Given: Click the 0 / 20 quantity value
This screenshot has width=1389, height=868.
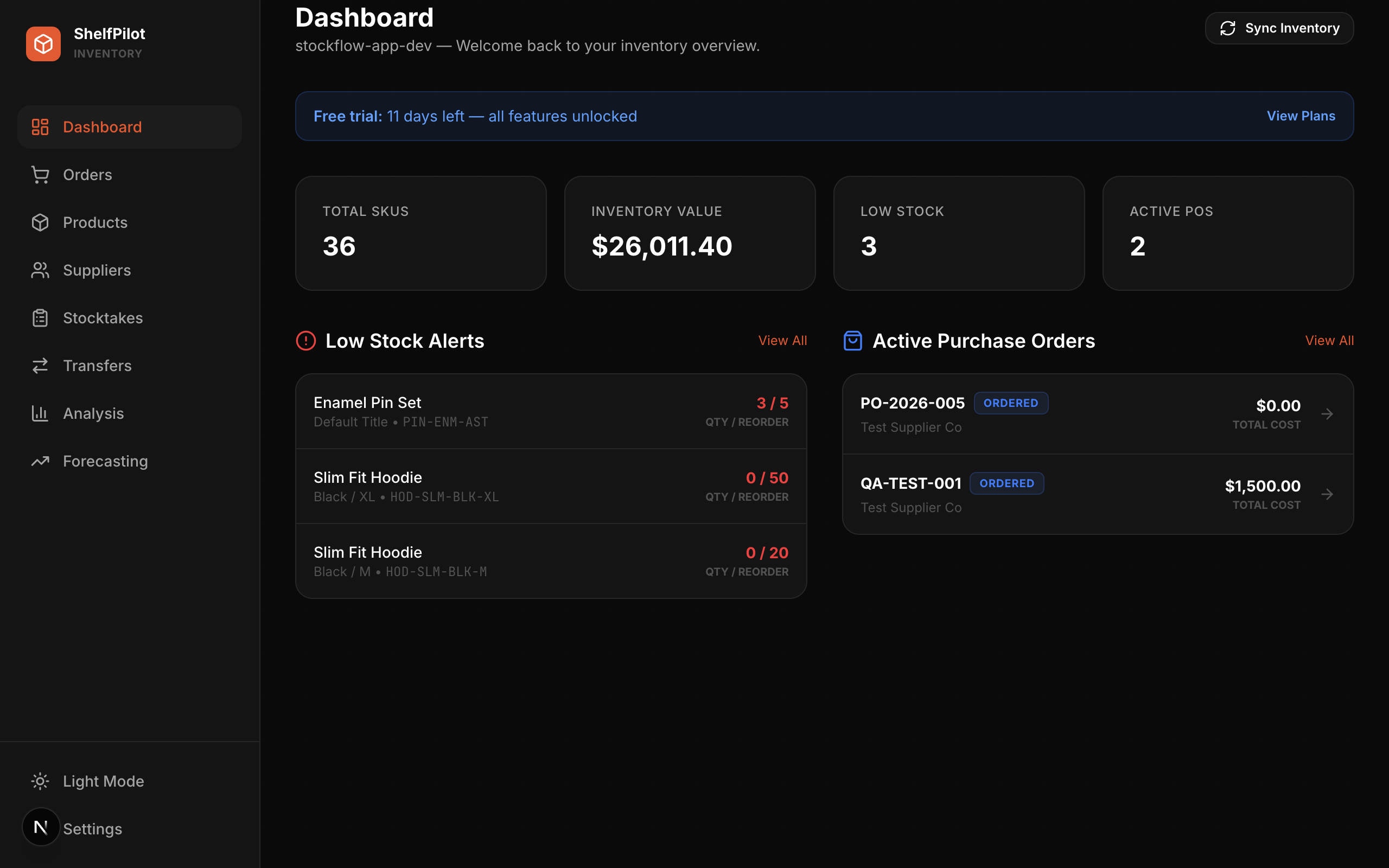Looking at the screenshot, I should pyautogui.click(x=767, y=553).
